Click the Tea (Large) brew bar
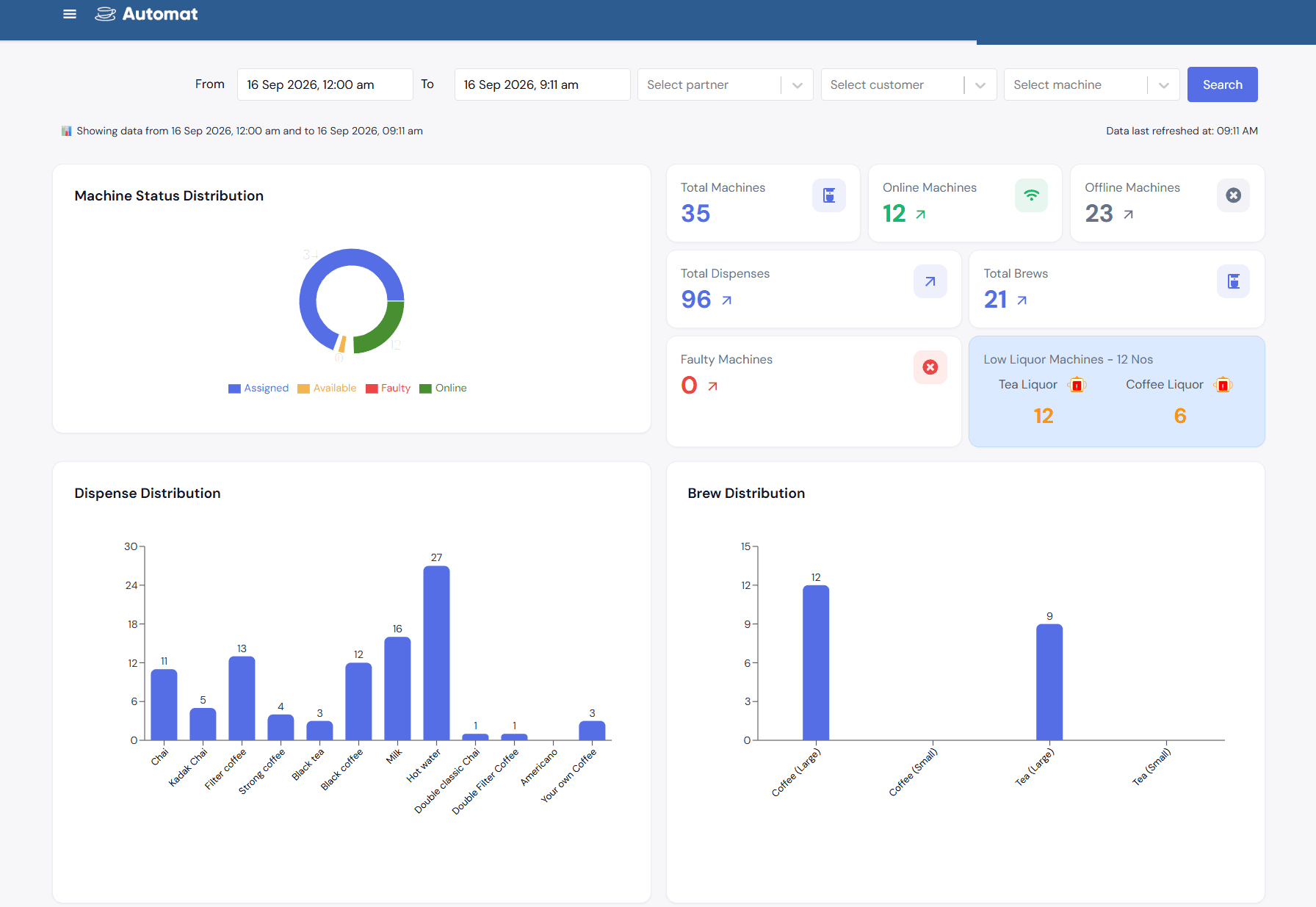1316x907 pixels. click(1049, 682)
